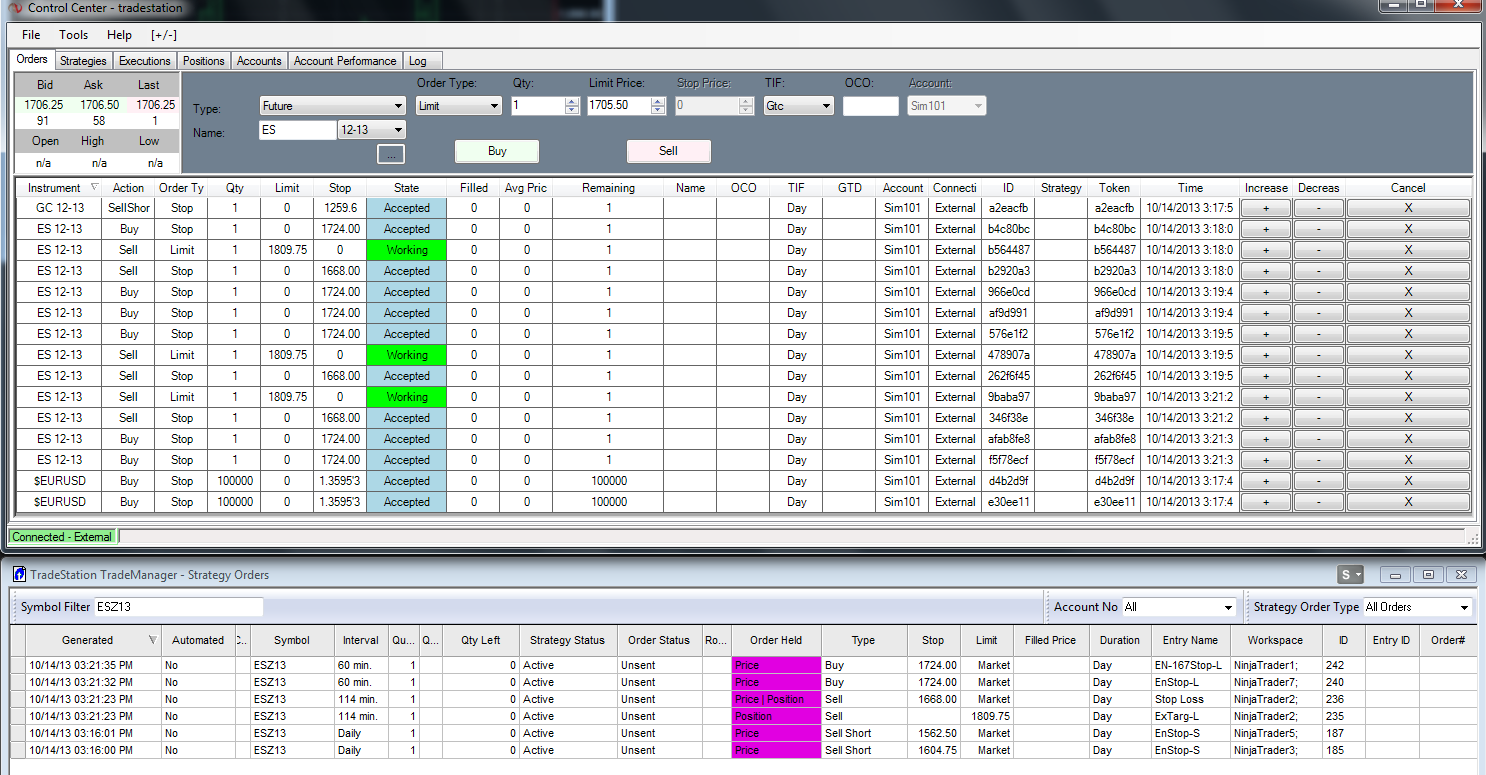
Task: Open the contract expiry 12-13 dropdown
Action: point(372,130)
